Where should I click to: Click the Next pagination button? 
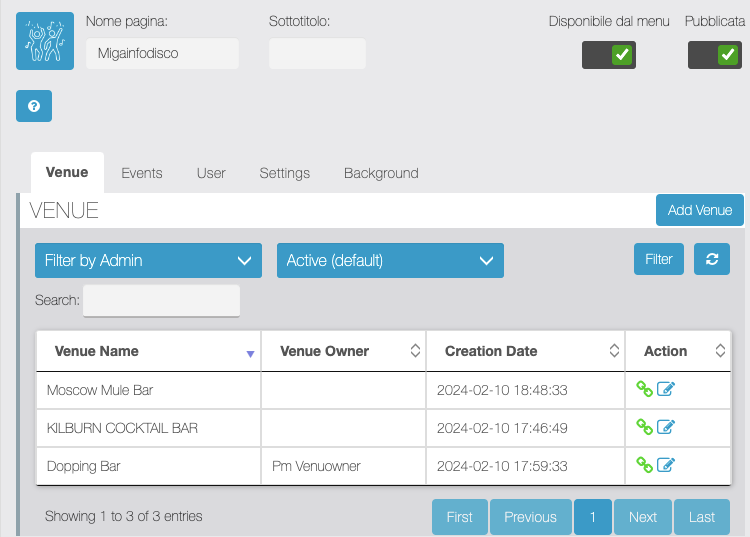(642, 517)
